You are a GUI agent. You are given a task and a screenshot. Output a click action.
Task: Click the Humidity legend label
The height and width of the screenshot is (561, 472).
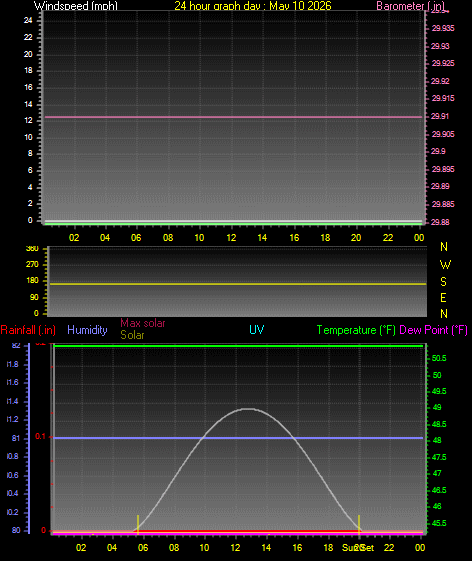[87, 330]
